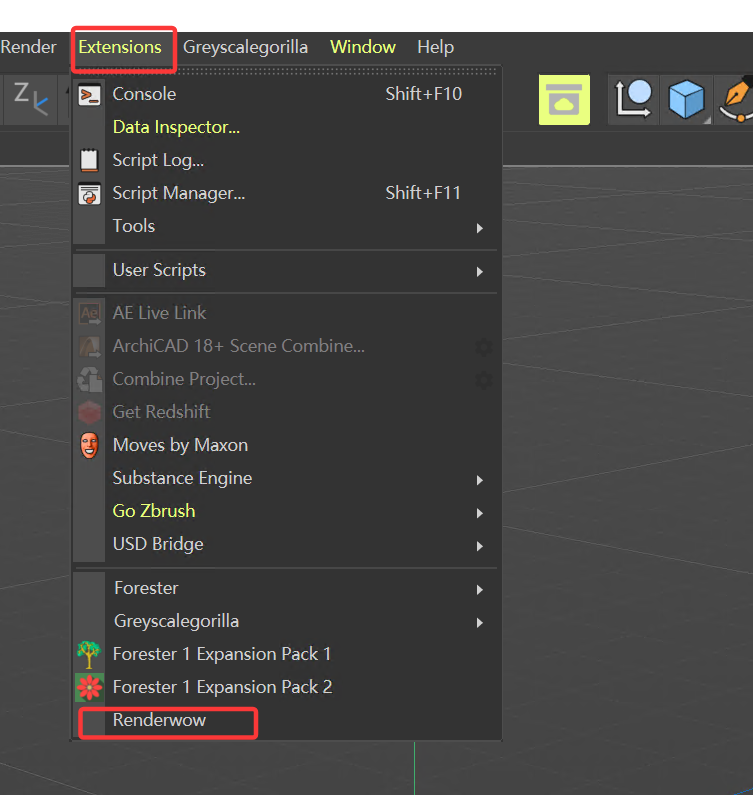This screenshot has width=753, height=795.
Task: Select AE Live Link entry
Action: (x=287, y=313)
